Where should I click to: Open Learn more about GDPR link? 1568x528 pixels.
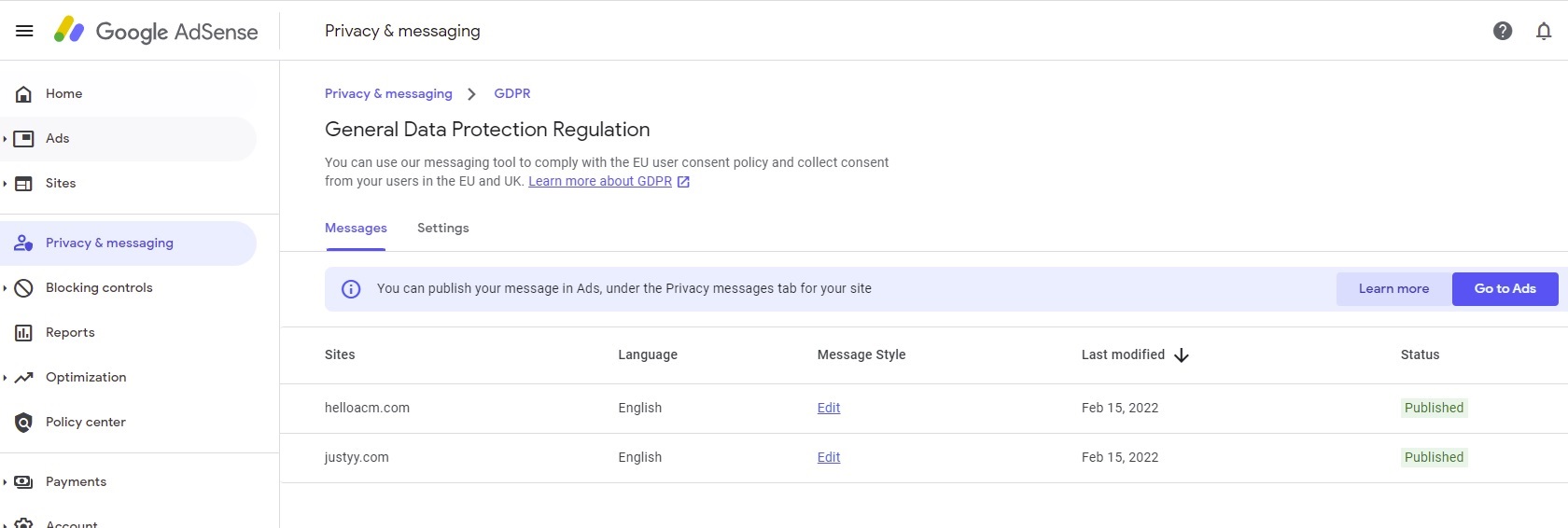click(600, 181)
